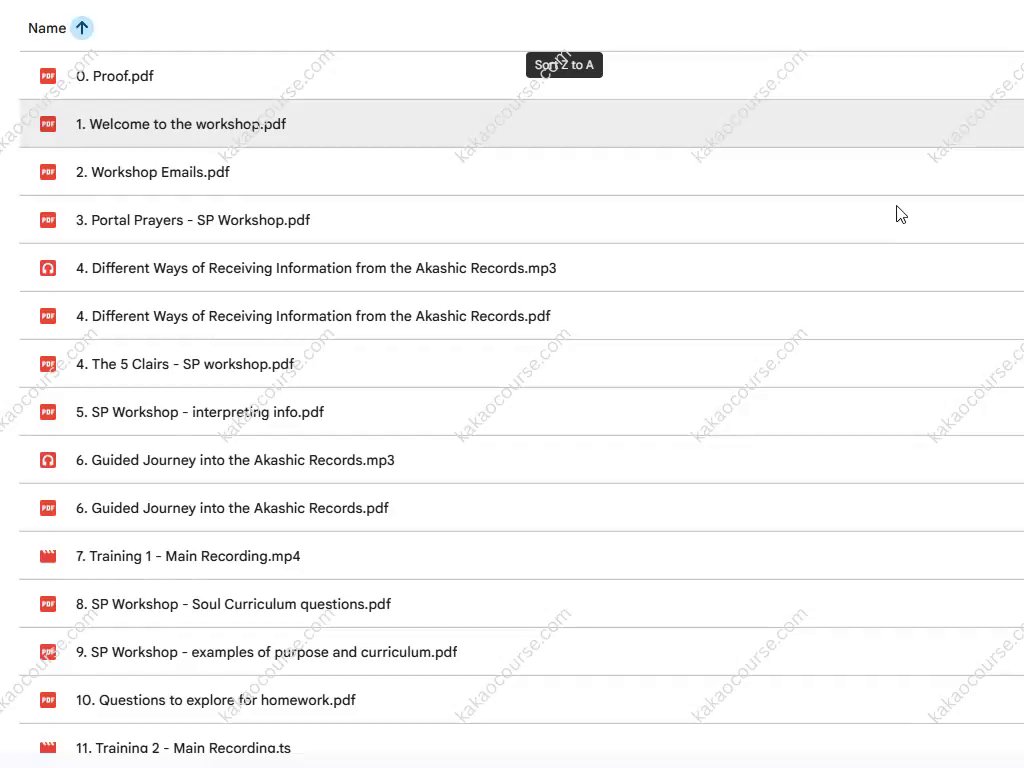Open 0. Proof.pdf file
This screenshot has width=1024, height=768.
115,76
